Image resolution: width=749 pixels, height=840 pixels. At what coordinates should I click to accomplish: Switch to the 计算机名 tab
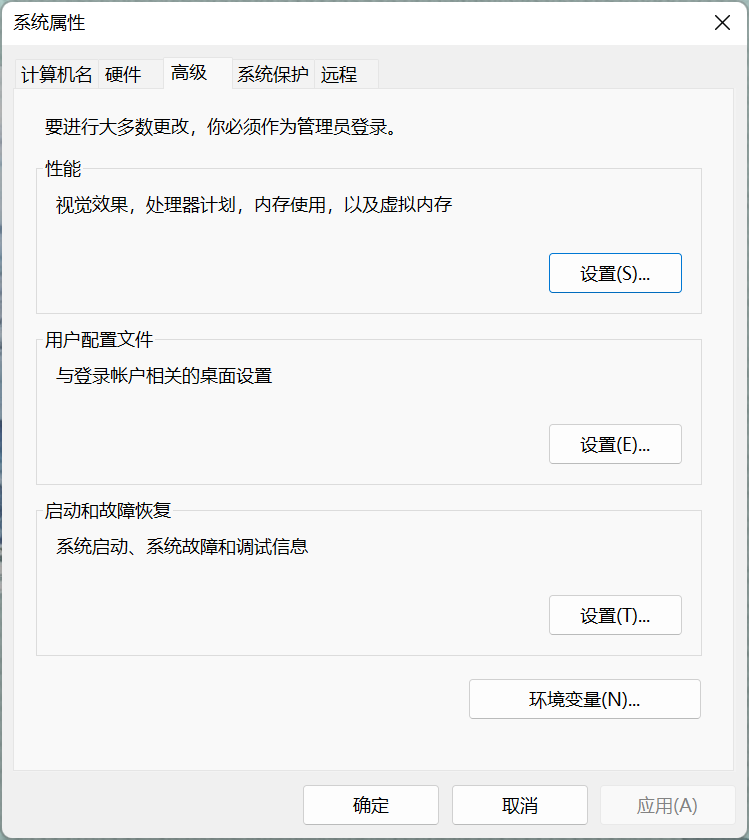pos(57,74)
